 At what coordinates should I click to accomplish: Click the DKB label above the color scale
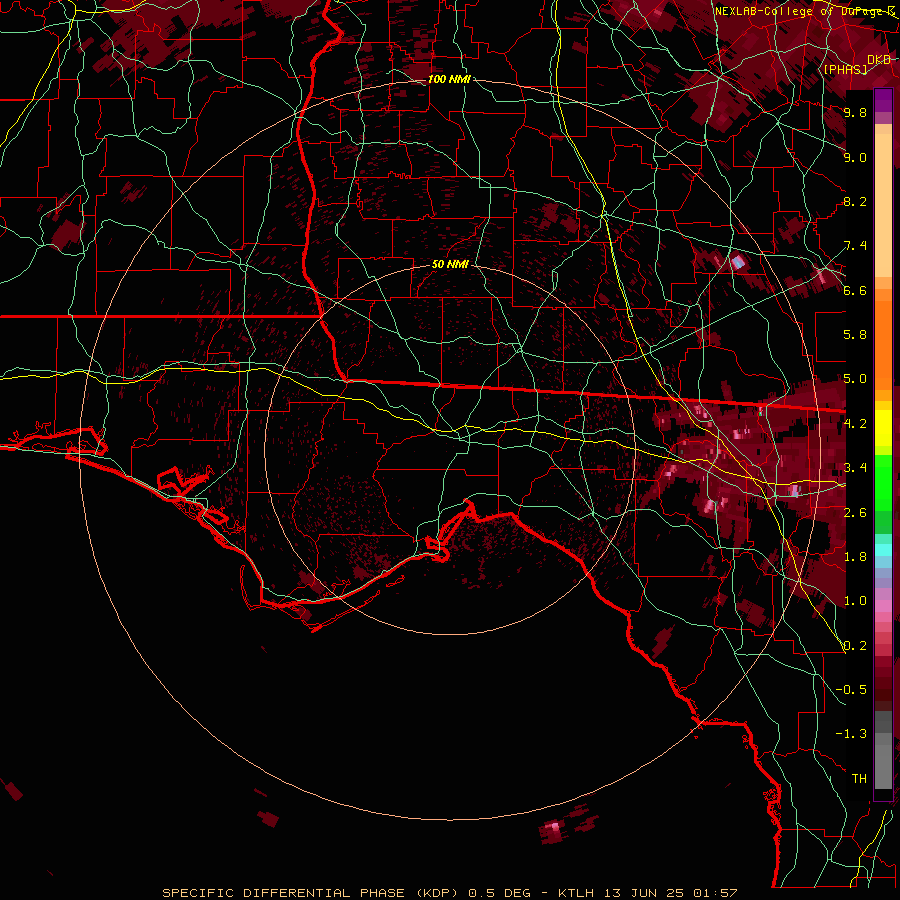coord(879,60)
